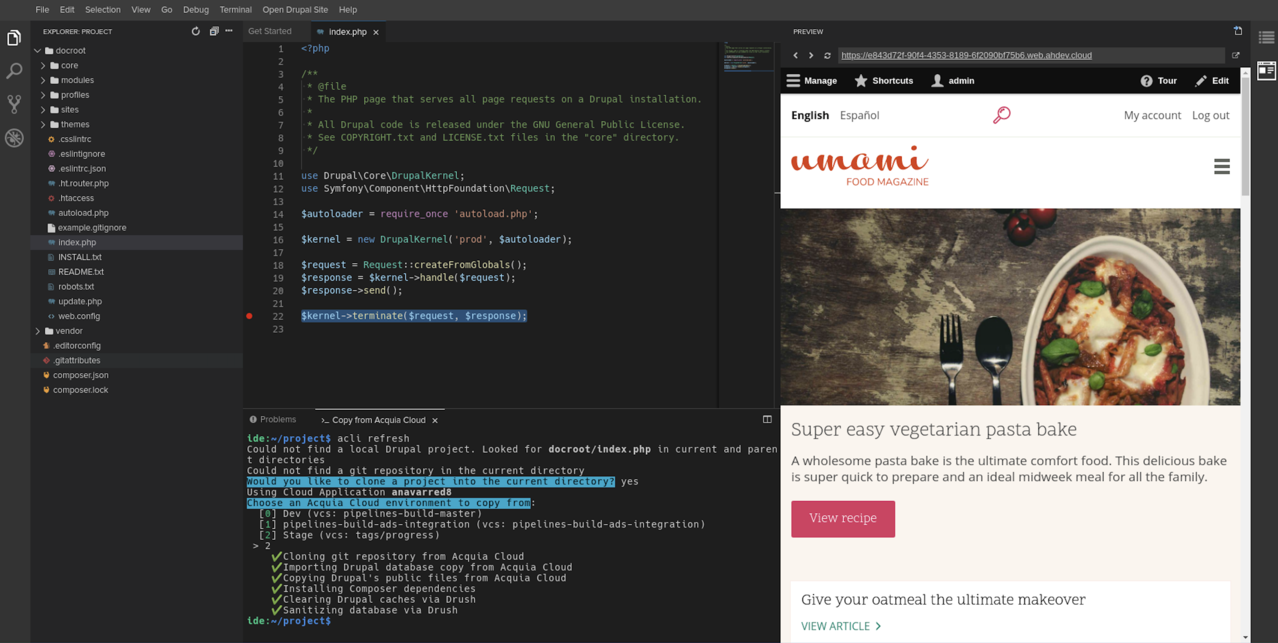Open .htaccess file in Explorer
1278x643 pixels.
[x=75, y=198]
